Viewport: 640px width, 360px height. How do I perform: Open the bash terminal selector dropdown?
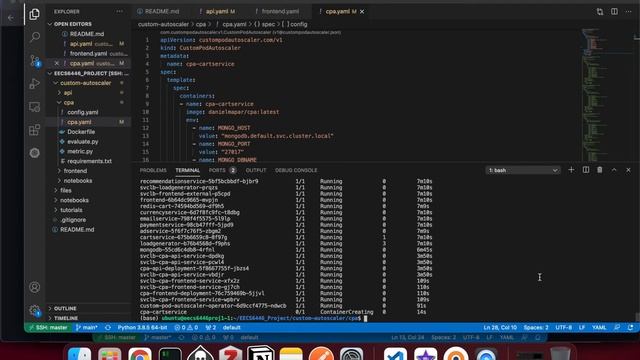tap(522, 170)
